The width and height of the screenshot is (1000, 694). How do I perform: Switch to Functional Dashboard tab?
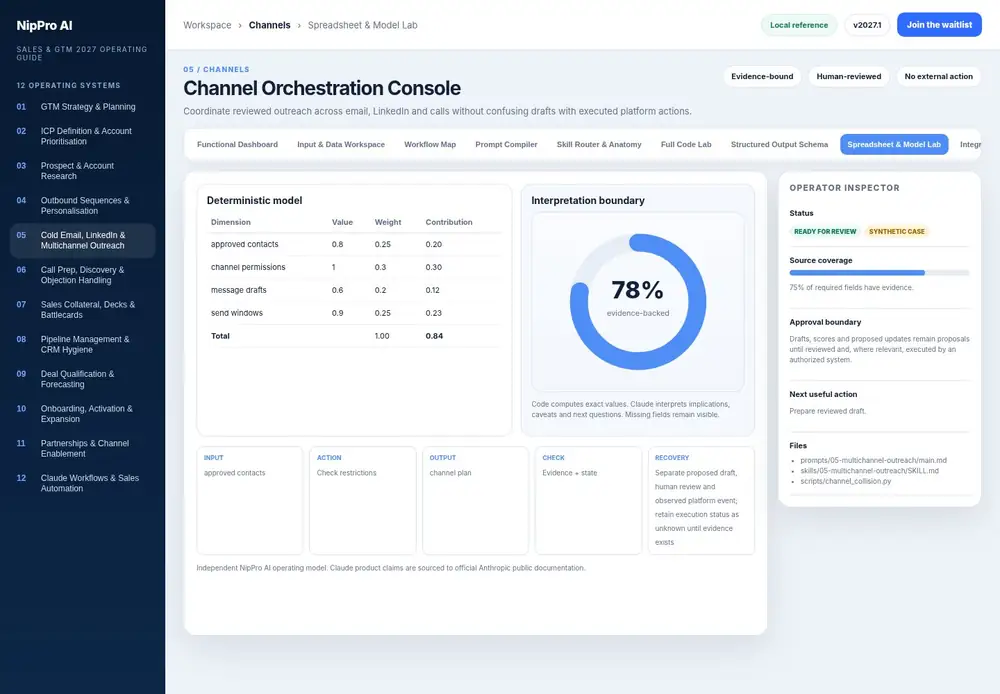237,144
